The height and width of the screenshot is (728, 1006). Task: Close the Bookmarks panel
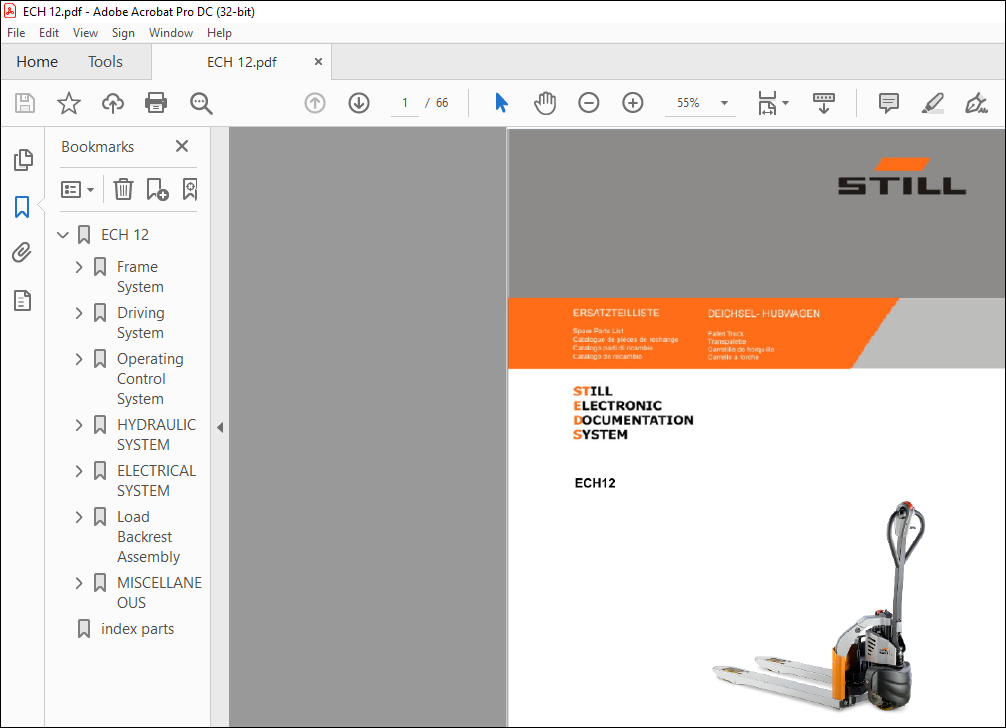(x=182, y=146)
